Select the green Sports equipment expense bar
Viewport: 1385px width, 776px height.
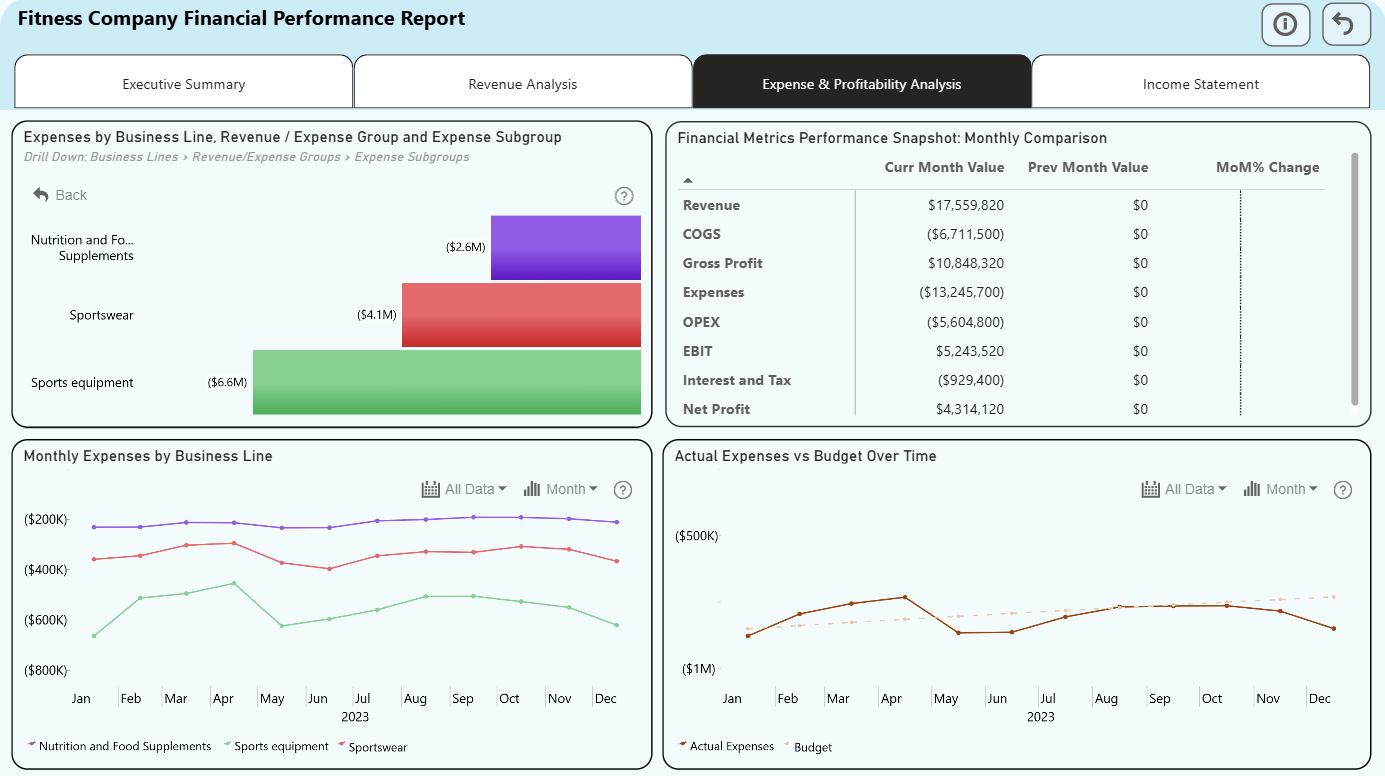click(x=447, y=382)
